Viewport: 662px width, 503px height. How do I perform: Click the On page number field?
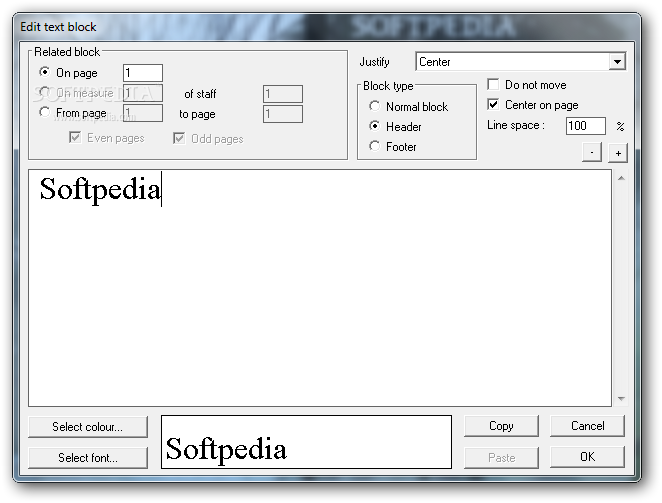click(143, 73)
